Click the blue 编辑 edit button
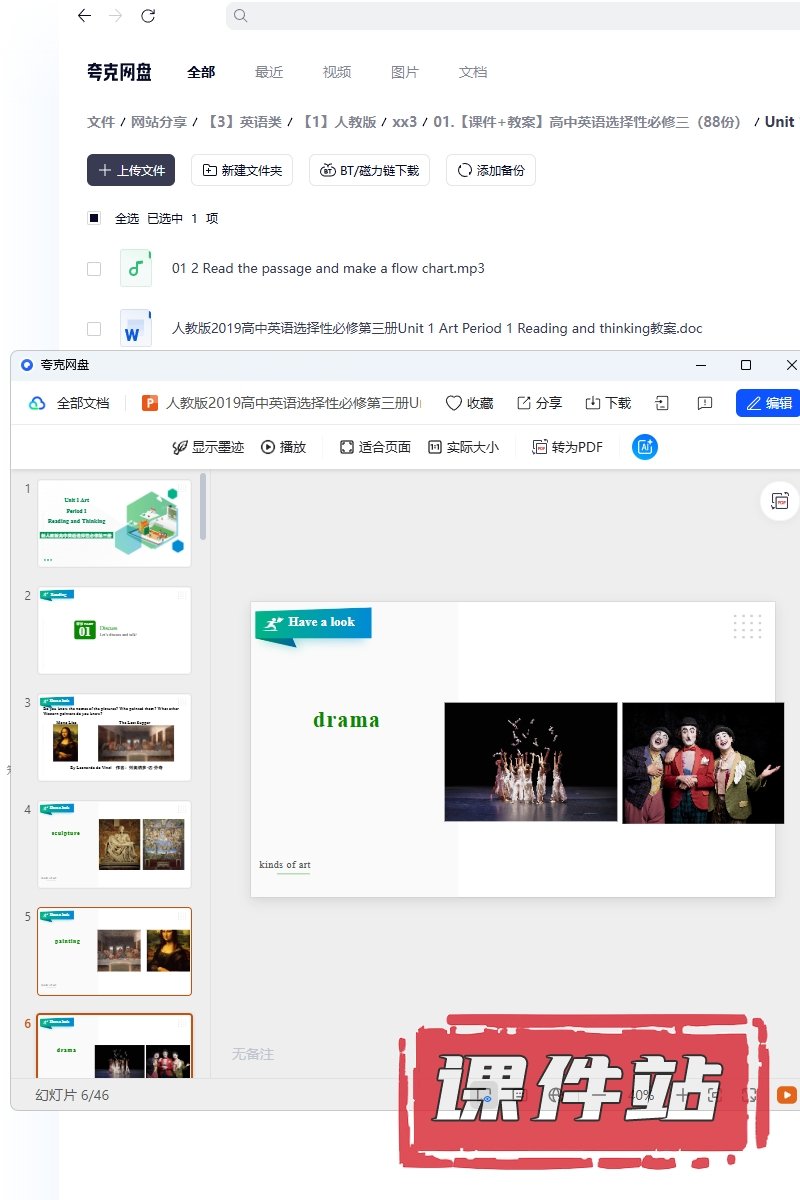 [768, 403]
